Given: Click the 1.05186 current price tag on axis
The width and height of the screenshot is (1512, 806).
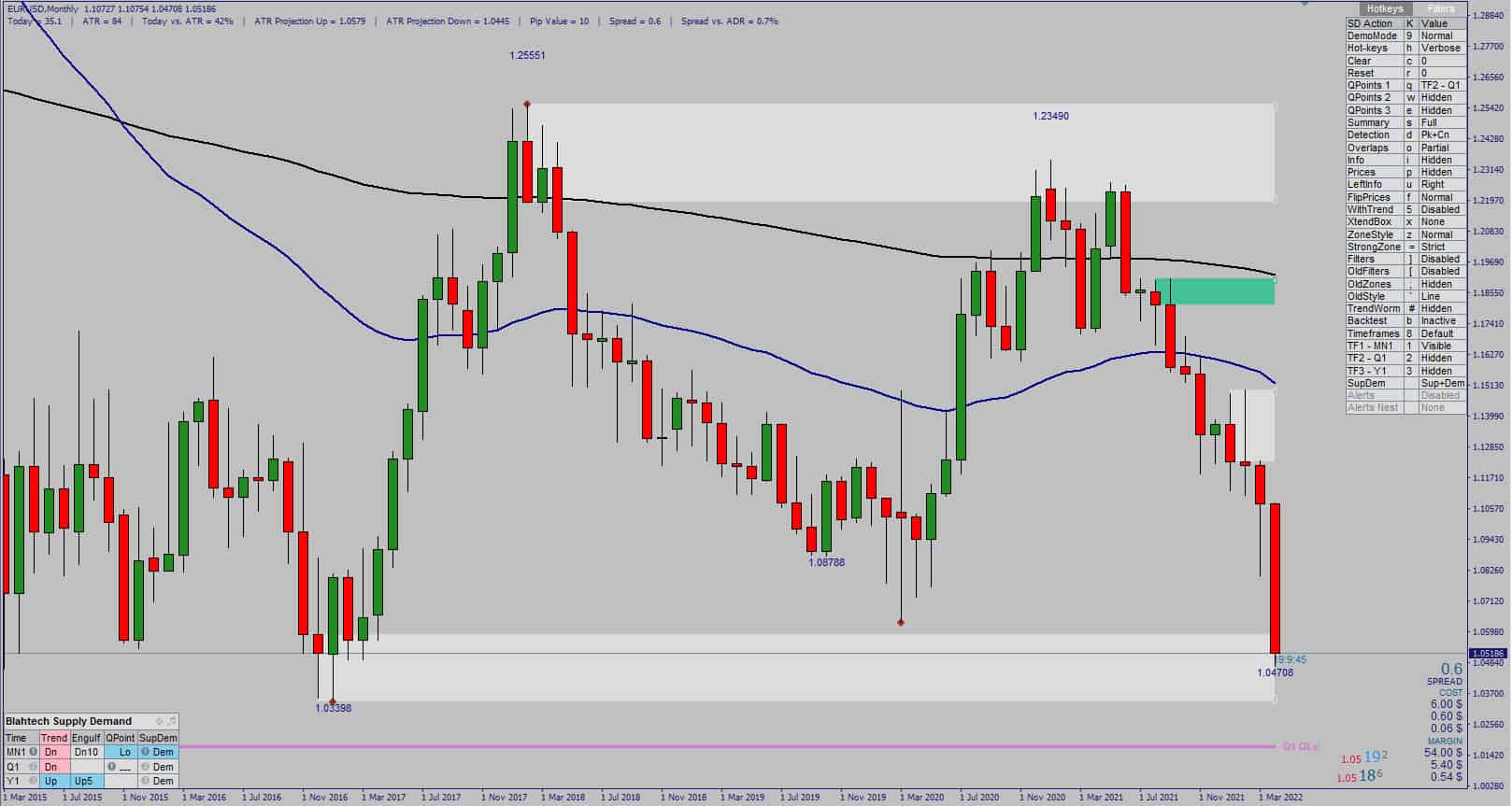Looking at the screenshot, I should [x=1489, y=654].
